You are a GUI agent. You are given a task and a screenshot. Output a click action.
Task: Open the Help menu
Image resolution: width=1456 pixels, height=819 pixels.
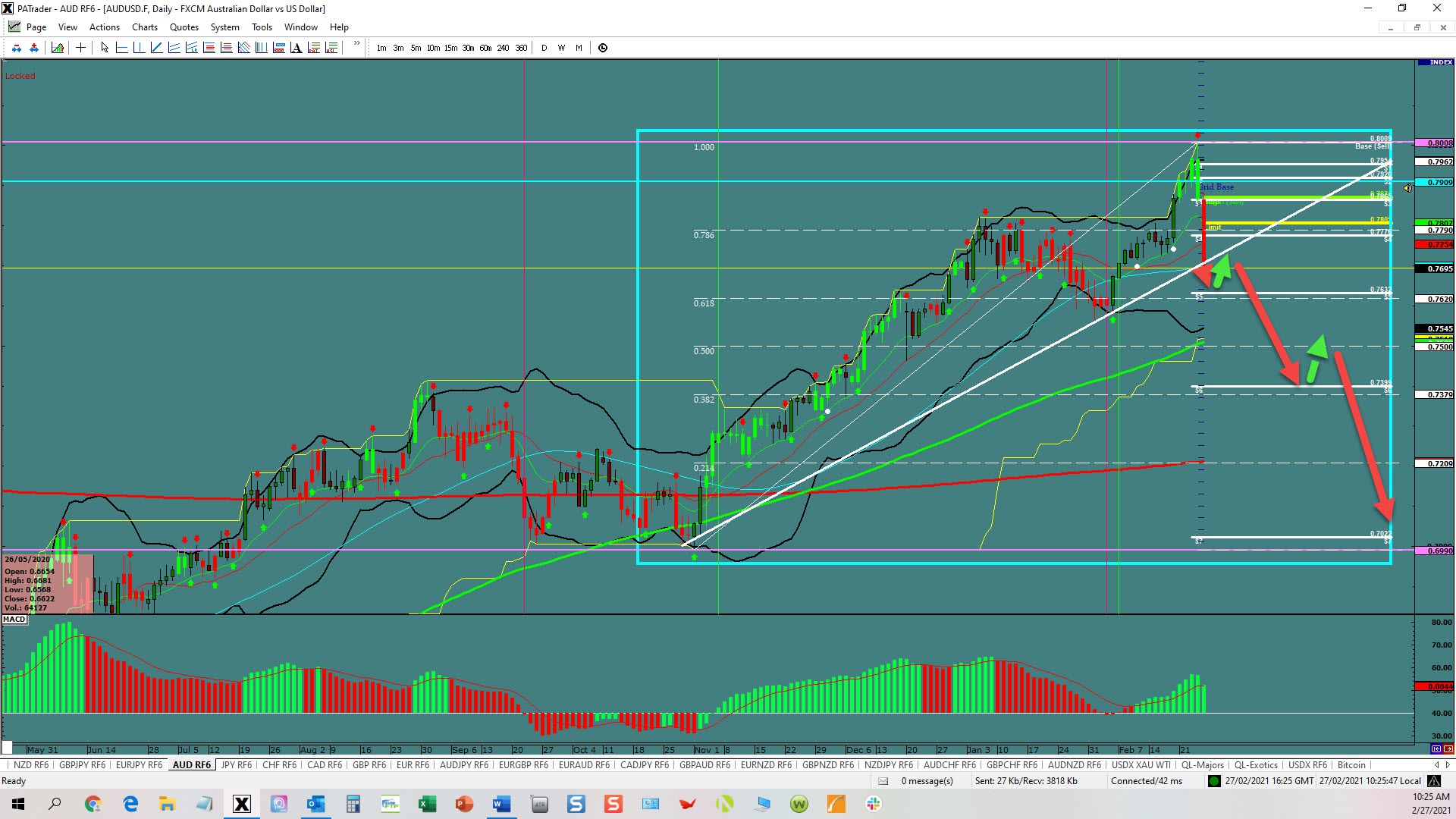coord(339,27)
